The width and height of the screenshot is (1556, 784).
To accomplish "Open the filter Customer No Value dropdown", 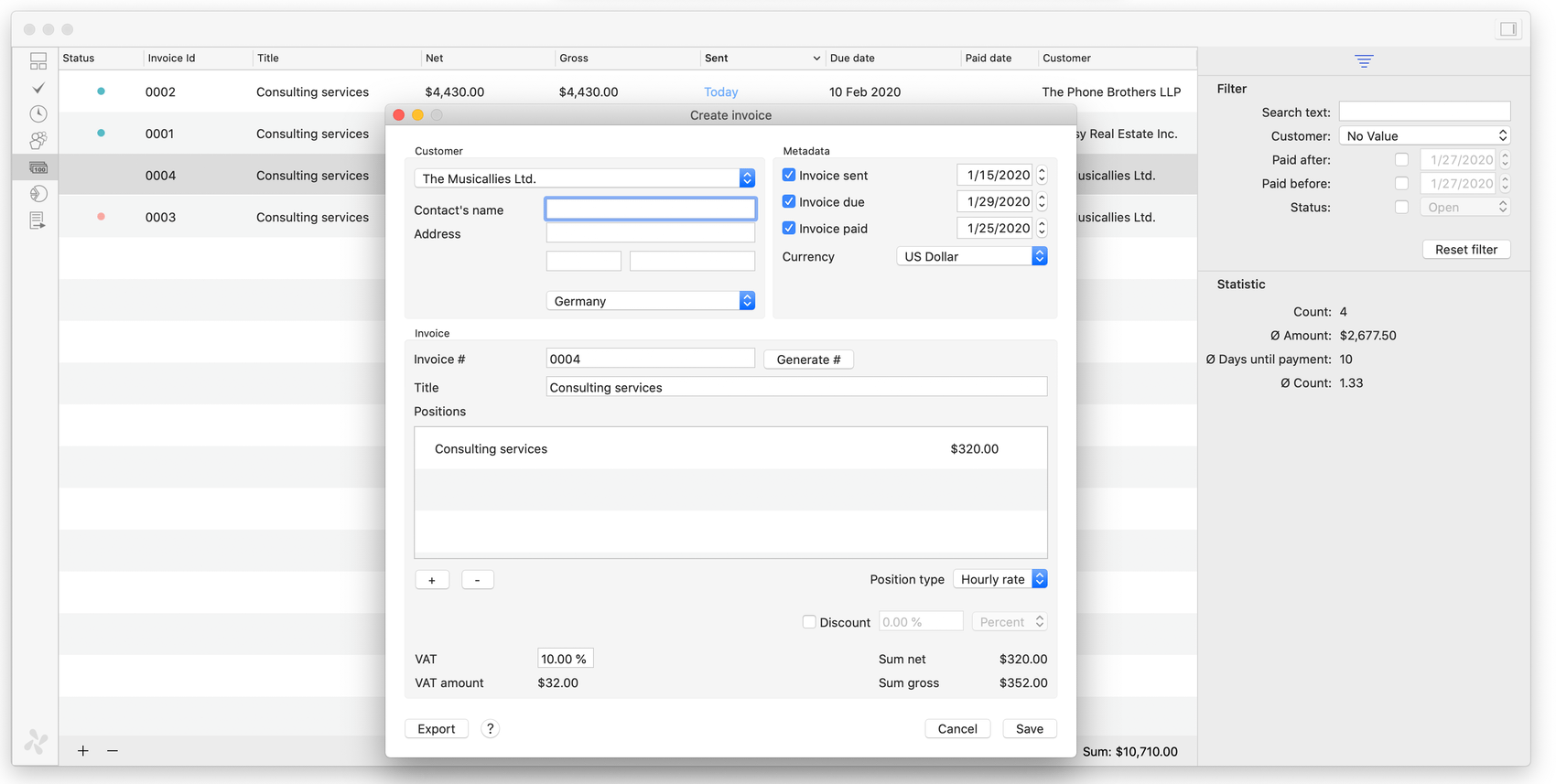I will coord(1425,135).
